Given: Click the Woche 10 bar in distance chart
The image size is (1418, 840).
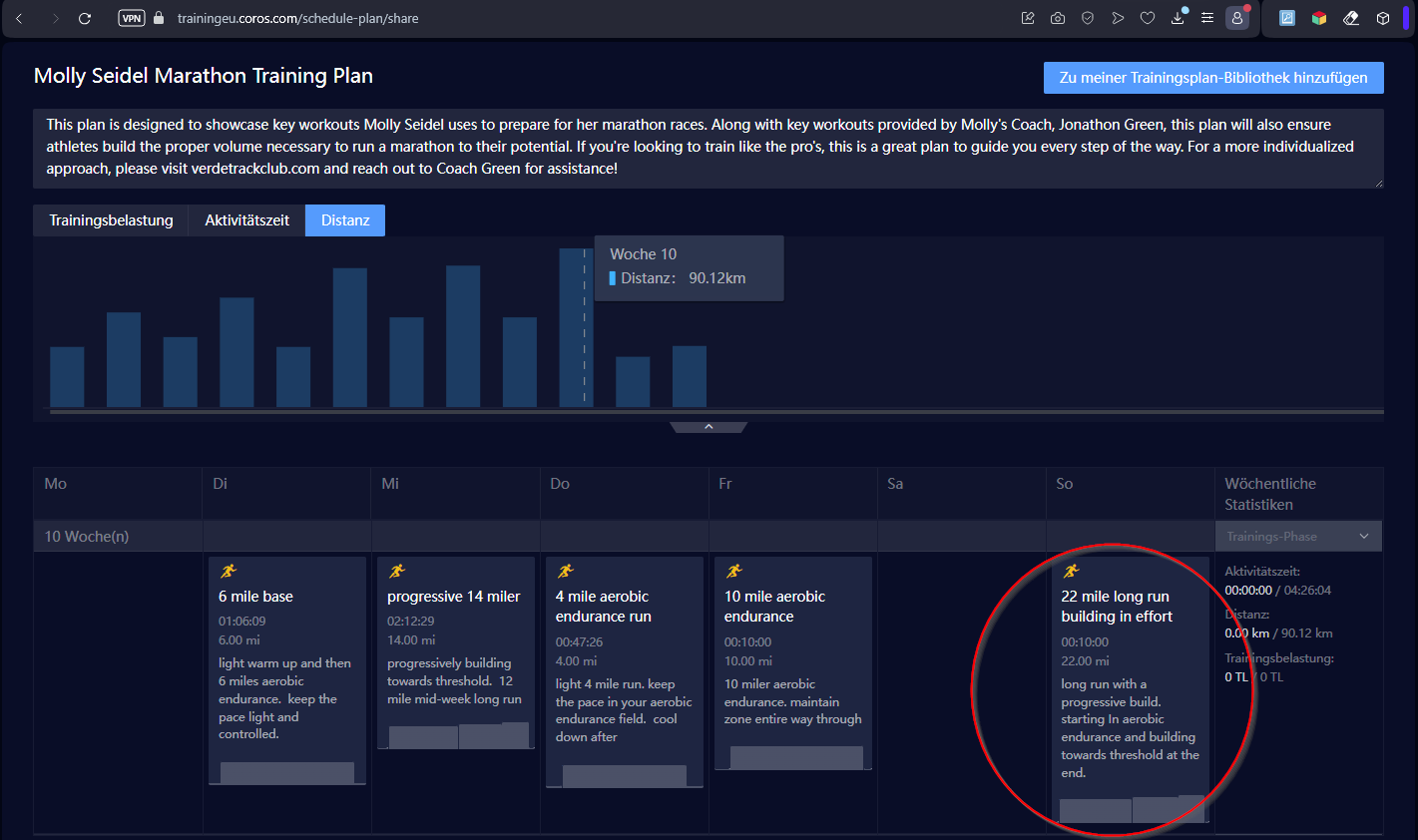Looking at the screenshot, I should 576,327.
